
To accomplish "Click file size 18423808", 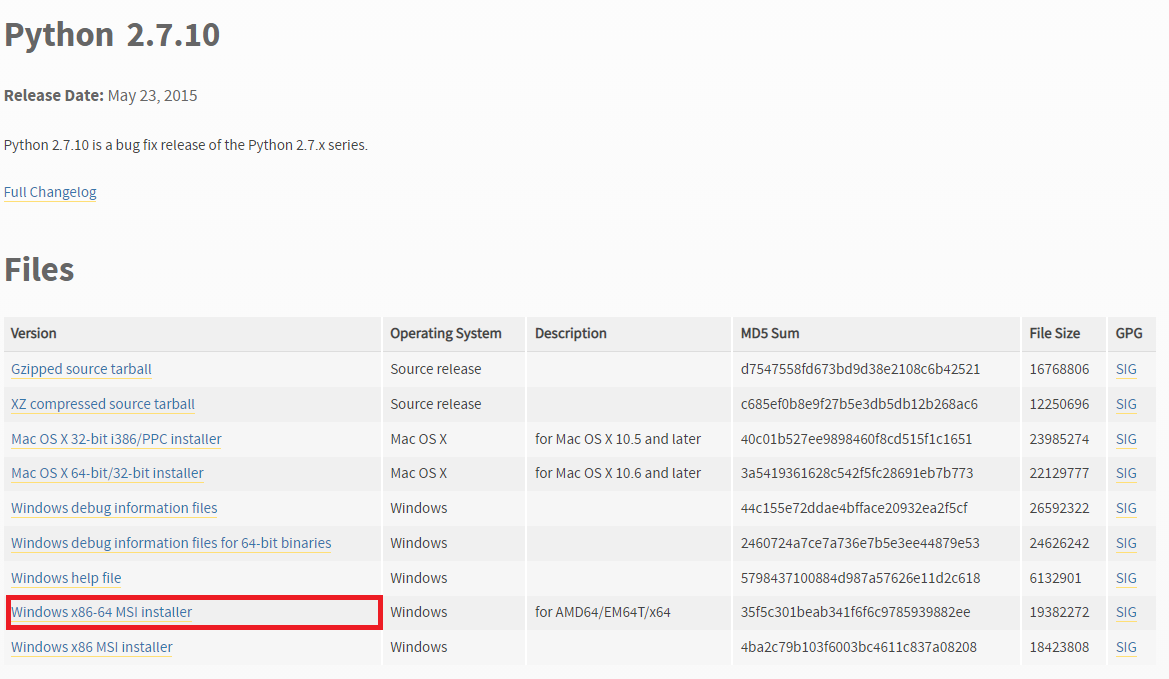I will point(1059,647).
